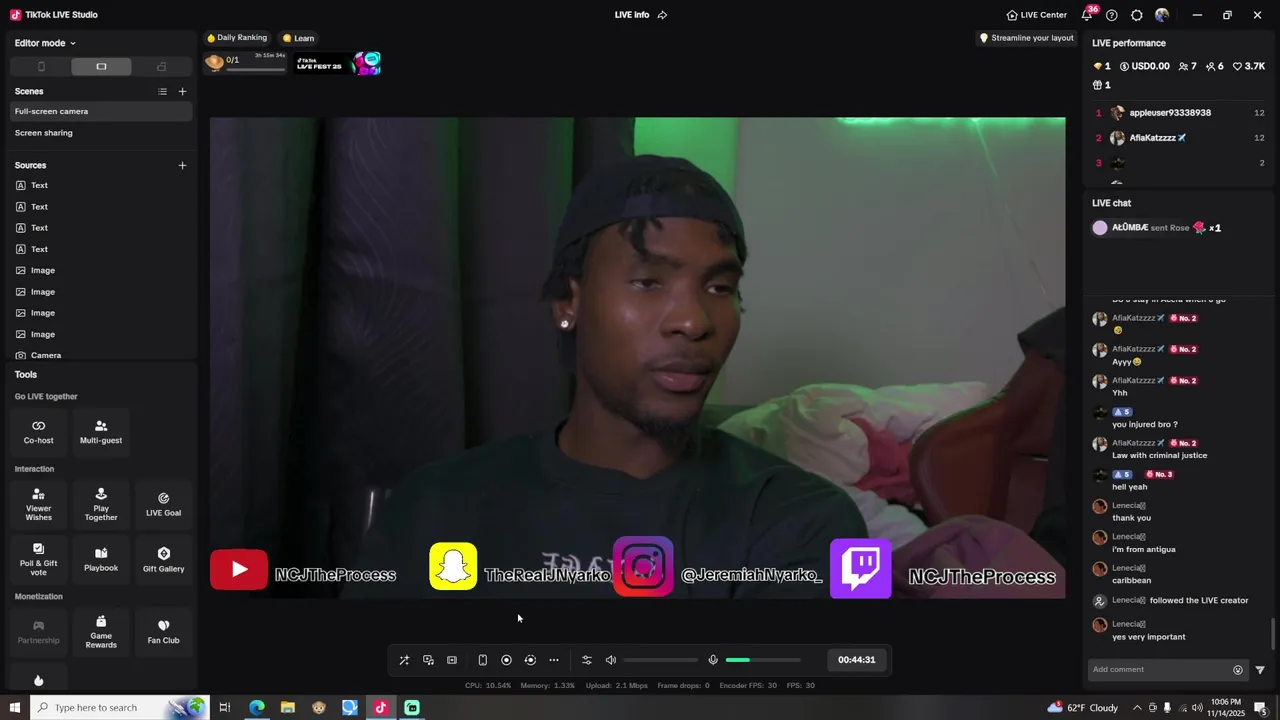
Task: Click the circular replay record icon
Action: click(x=530, y=660)
